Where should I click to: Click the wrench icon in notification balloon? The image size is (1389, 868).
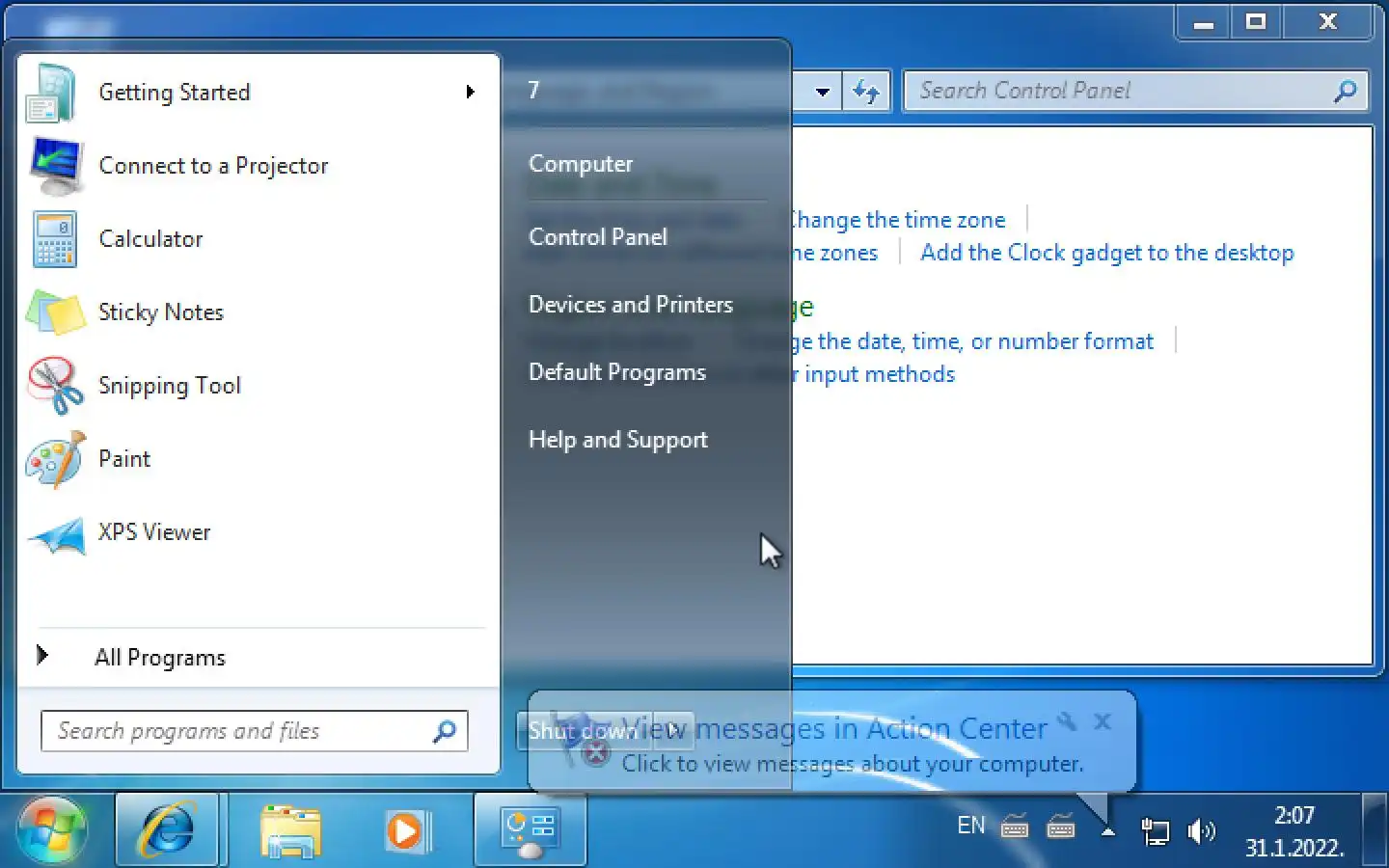(1067, 720)
